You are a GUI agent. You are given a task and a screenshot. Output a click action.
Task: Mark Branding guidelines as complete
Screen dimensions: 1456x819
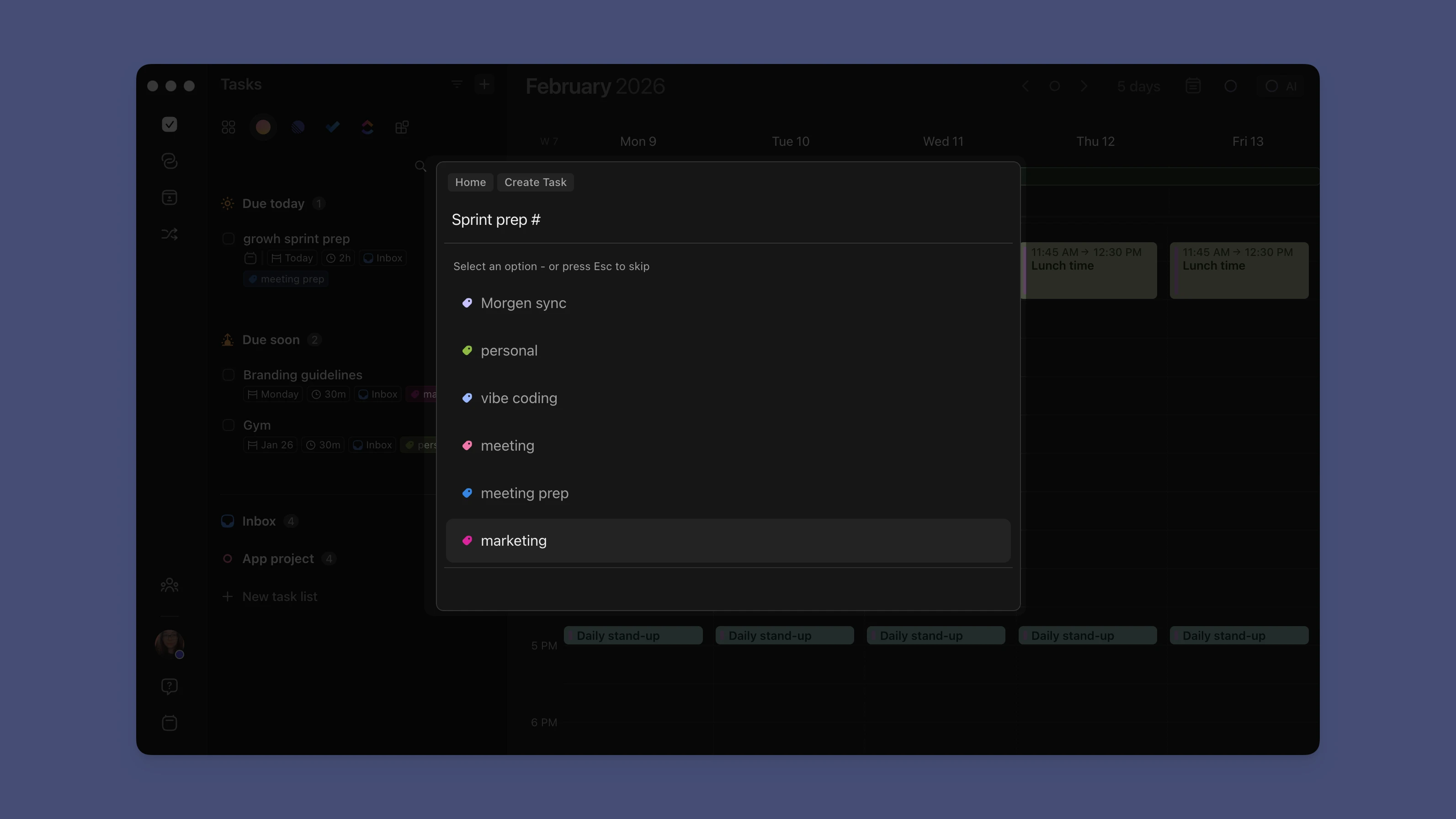(x=228, y=375)
